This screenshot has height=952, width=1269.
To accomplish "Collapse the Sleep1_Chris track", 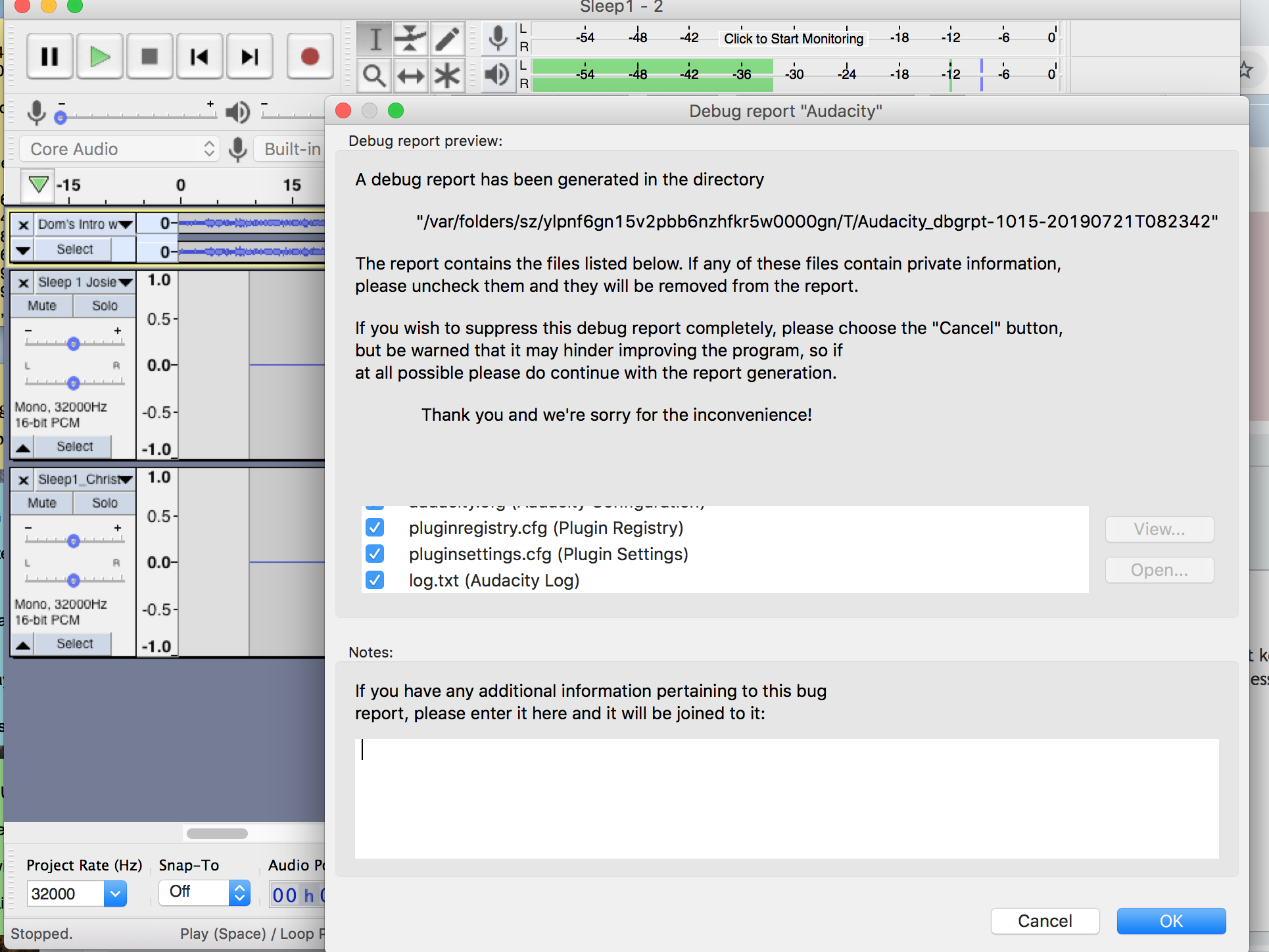I will pos(23,644).
